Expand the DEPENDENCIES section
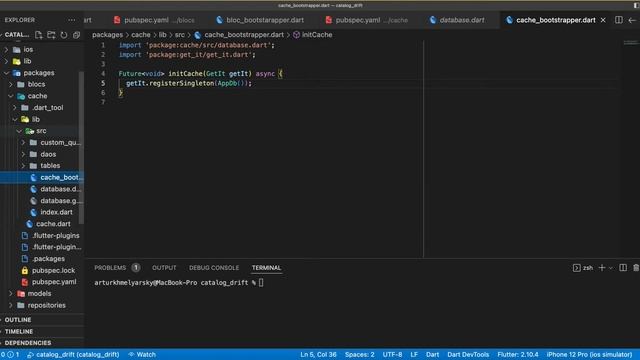The height and width of the screenshot is (360, 640). (28, 343)
